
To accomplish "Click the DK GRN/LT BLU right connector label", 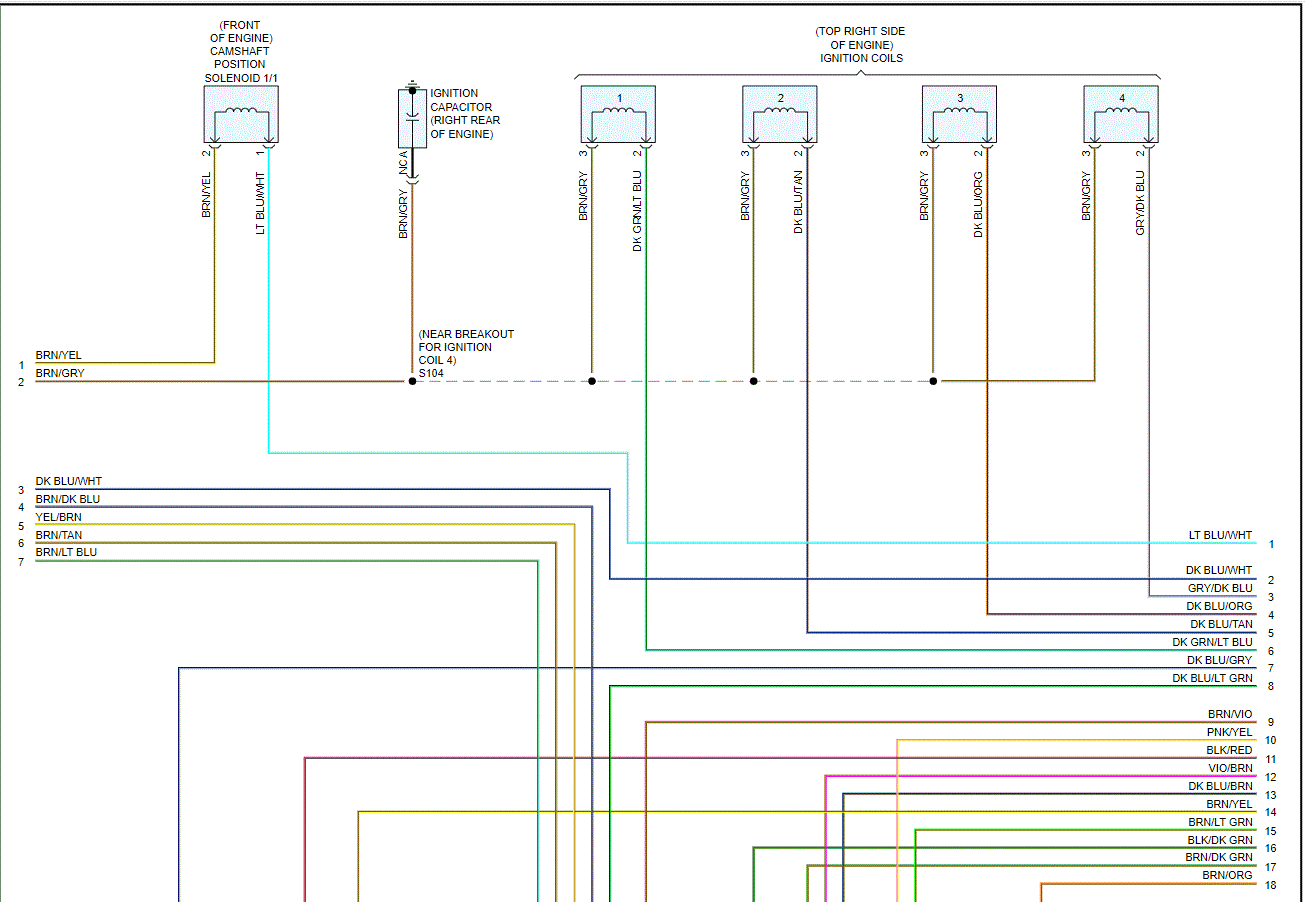I will pyautogui.click(x=1212, y=642).
